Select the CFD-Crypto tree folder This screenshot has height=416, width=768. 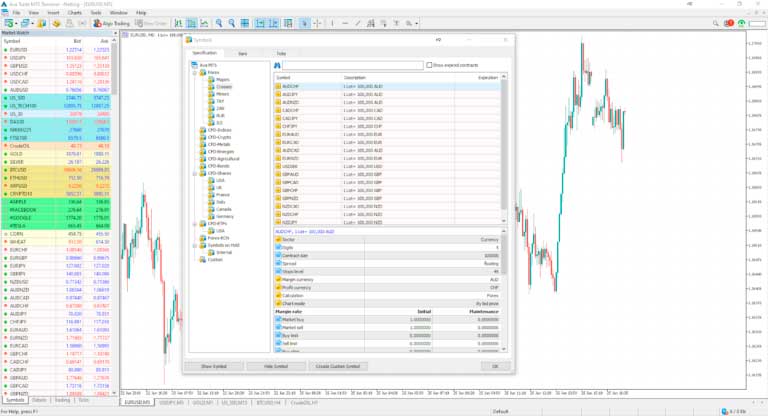click(219, 137)
